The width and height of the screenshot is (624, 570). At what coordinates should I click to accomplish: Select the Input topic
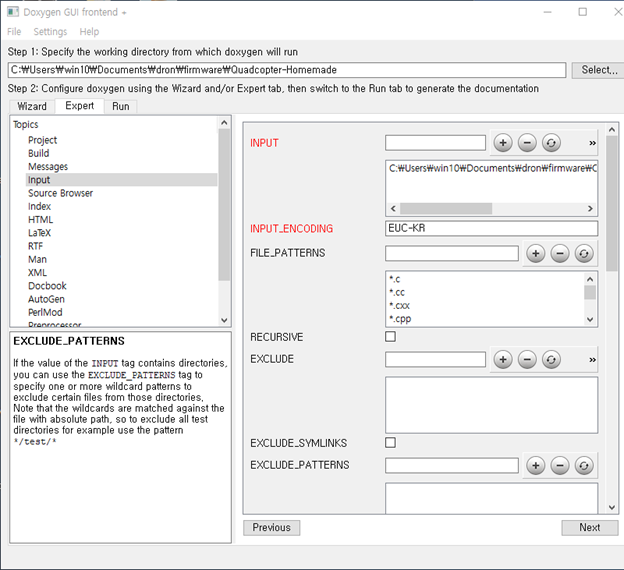[121, 180]
